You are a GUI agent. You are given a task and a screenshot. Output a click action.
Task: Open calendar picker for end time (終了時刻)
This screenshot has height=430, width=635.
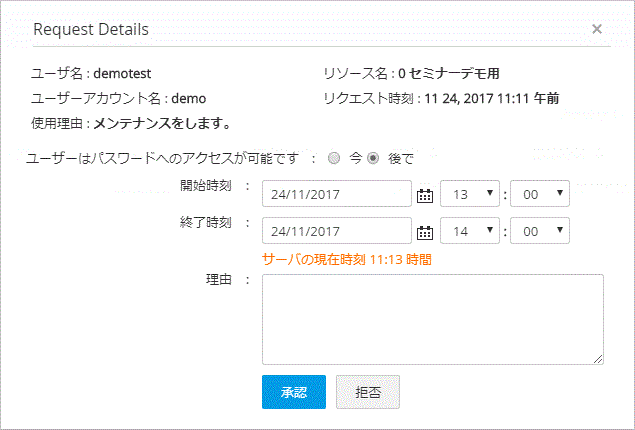[x=425, y=232]
